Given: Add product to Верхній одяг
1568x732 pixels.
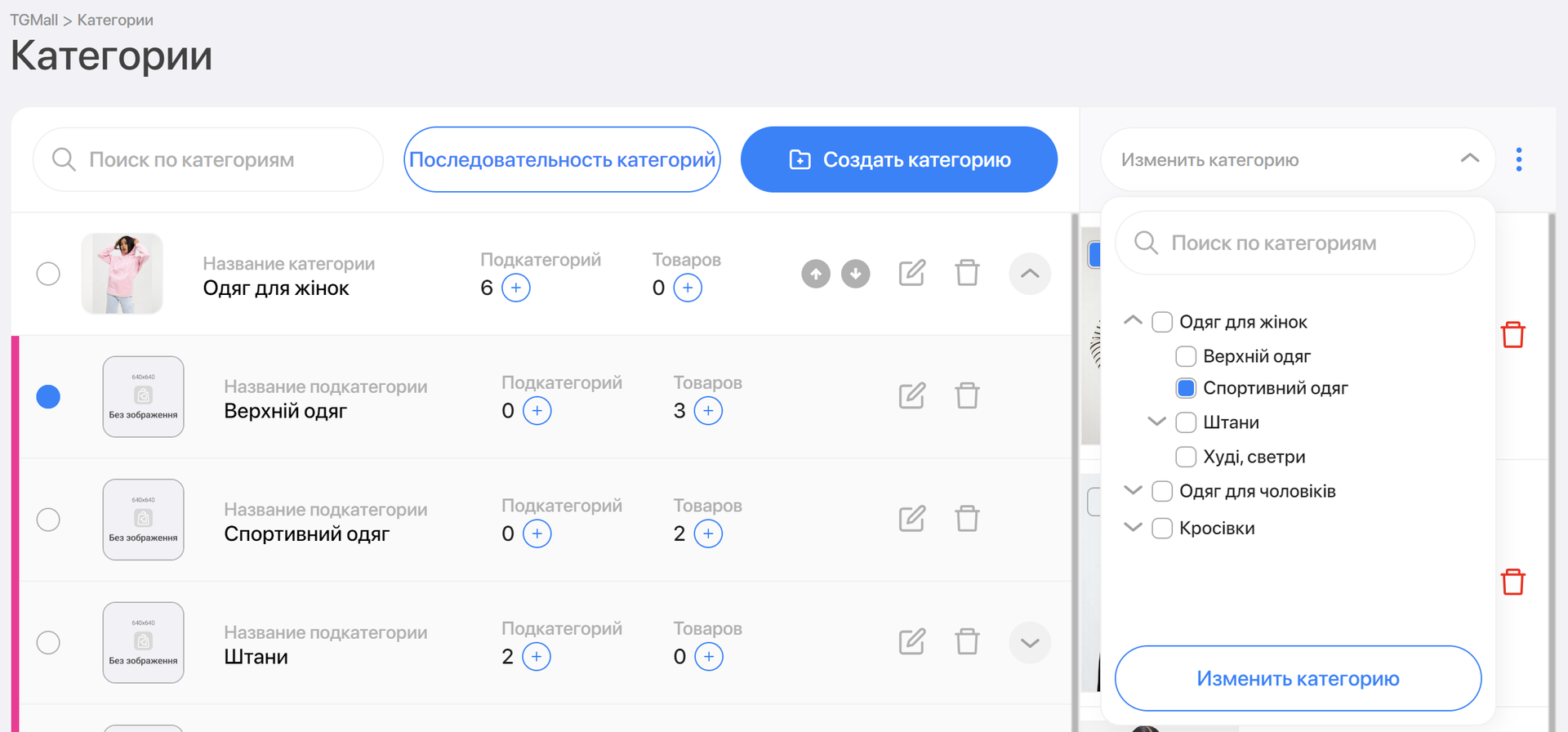Looking at the screenshot, I should [x=708, y=411].
